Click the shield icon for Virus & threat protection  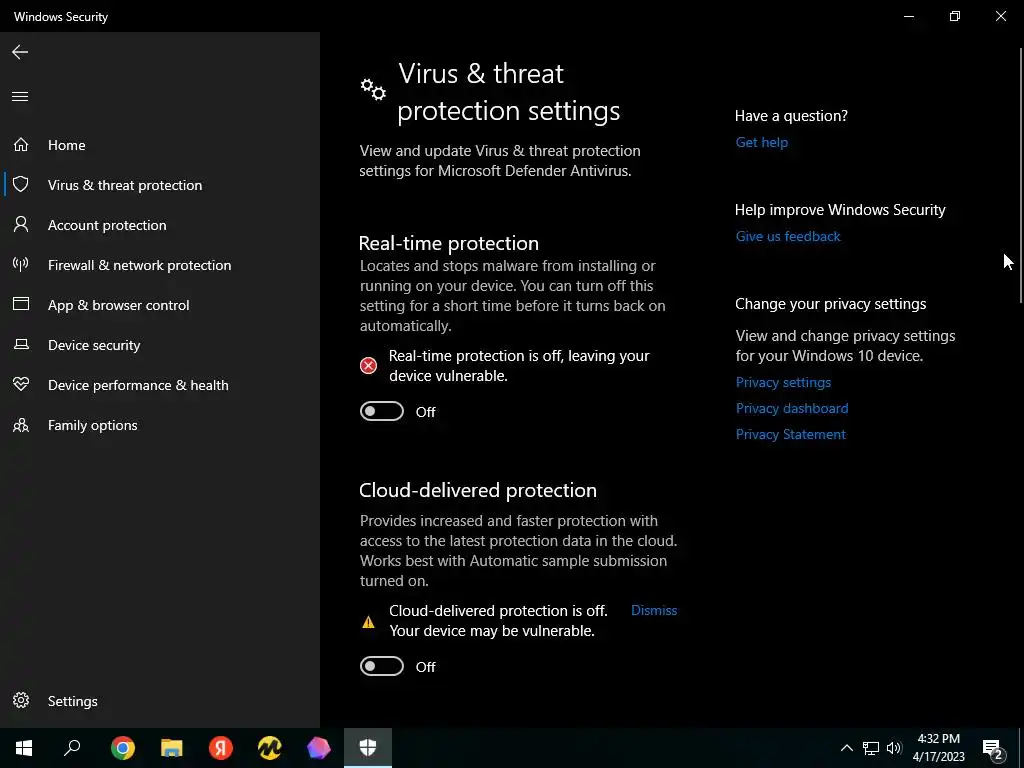pos(21,184)
